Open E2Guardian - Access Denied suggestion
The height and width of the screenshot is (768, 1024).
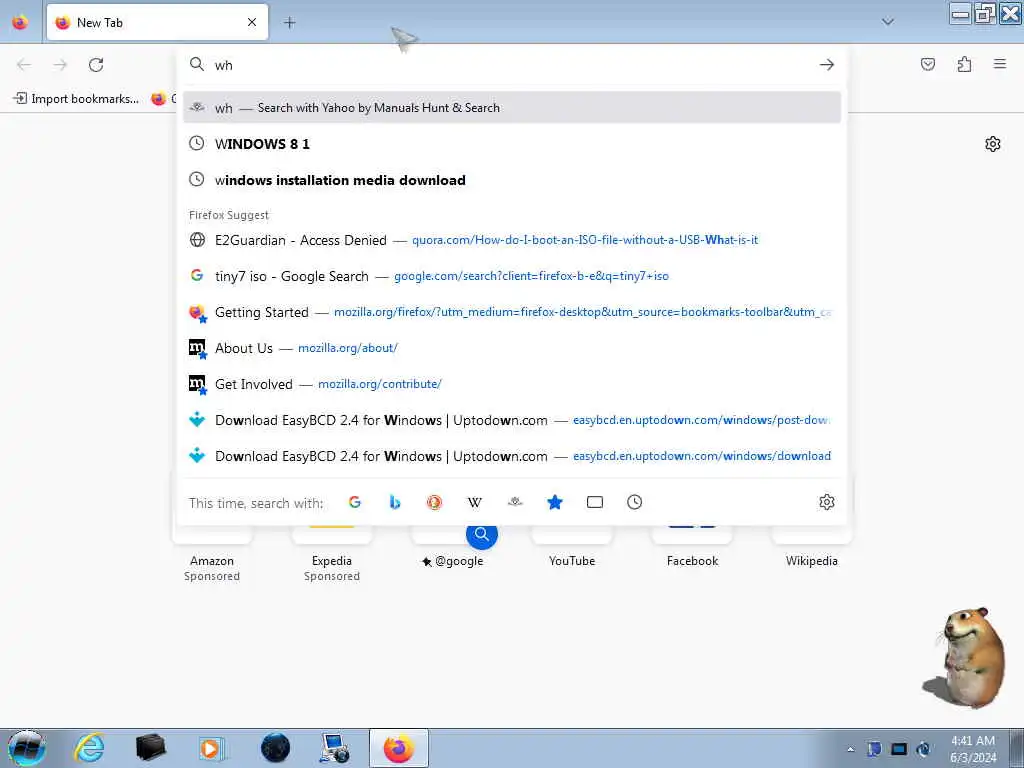(512, 240)
